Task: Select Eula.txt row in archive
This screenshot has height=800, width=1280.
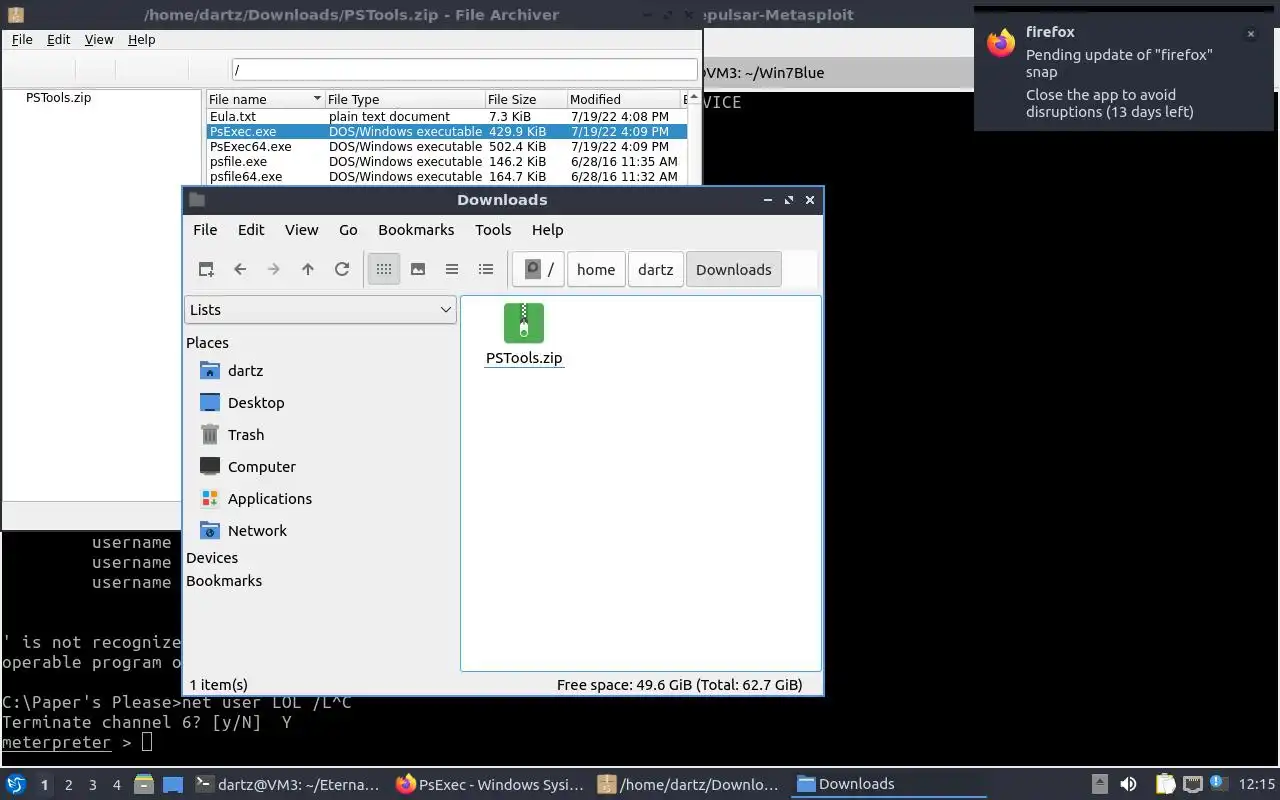Action: click(446, 116)
